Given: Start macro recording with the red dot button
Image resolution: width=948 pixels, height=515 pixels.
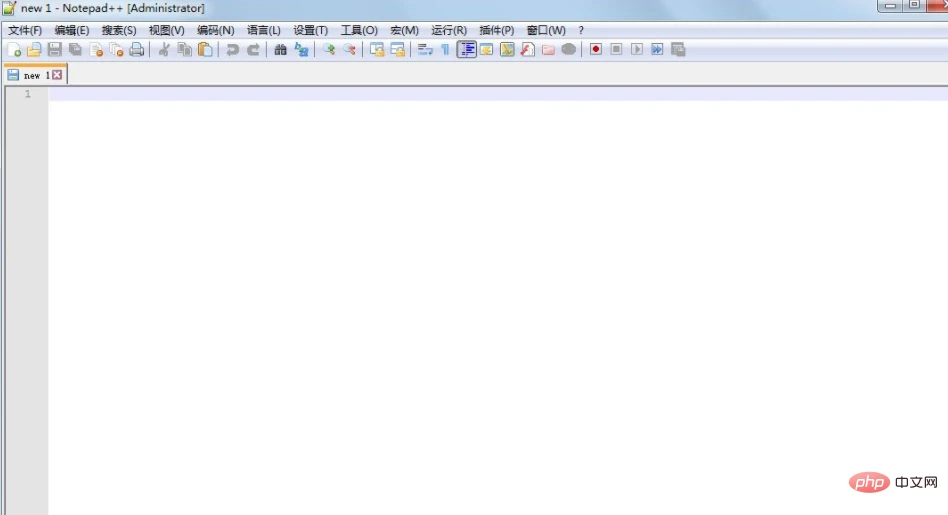Looking at the screenshot, I should point(596,49).
